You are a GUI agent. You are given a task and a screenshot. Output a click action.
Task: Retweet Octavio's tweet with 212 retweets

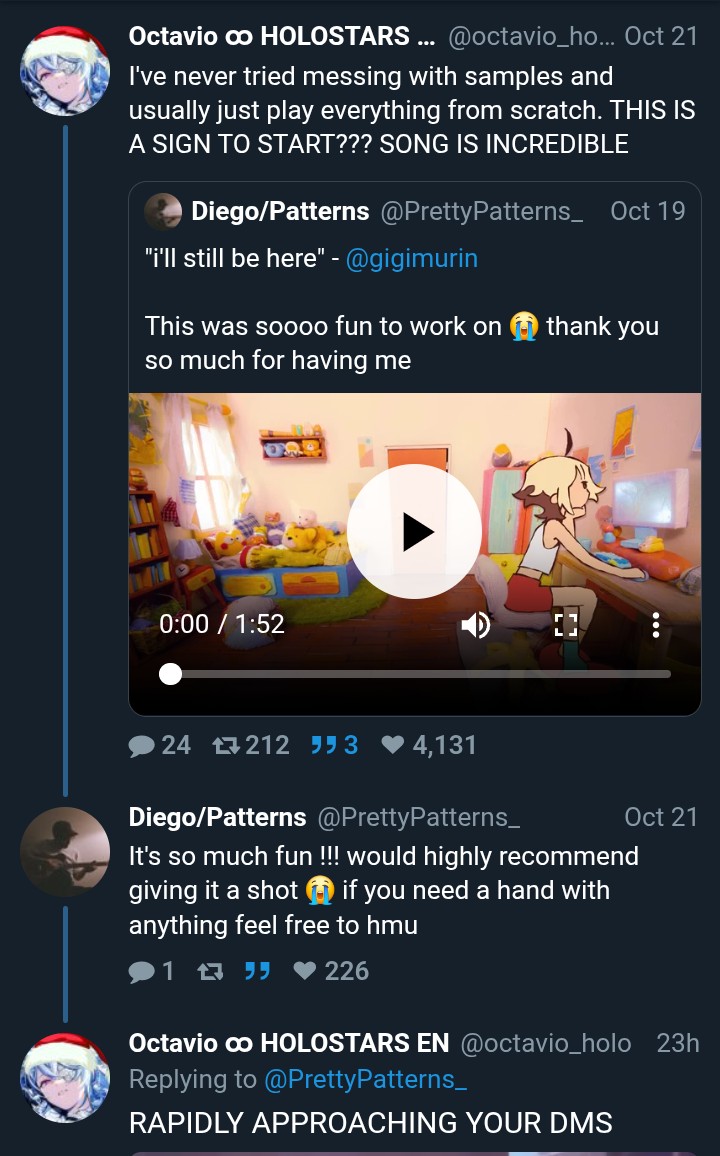point(251,745)
